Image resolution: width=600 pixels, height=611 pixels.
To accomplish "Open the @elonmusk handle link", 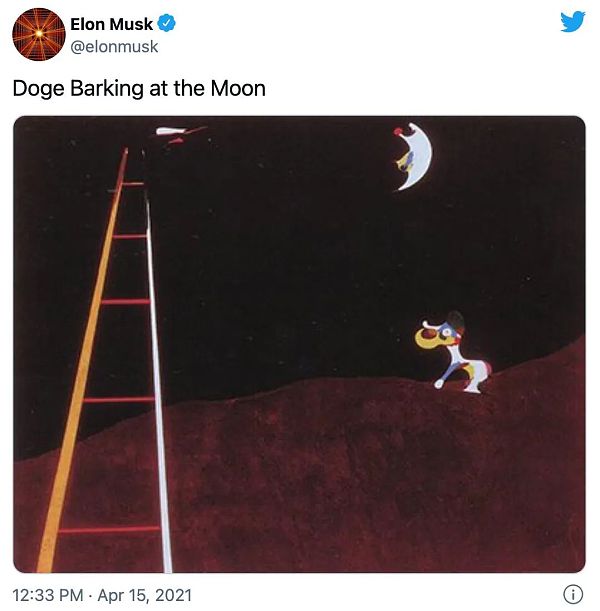I will click(114, 46).
